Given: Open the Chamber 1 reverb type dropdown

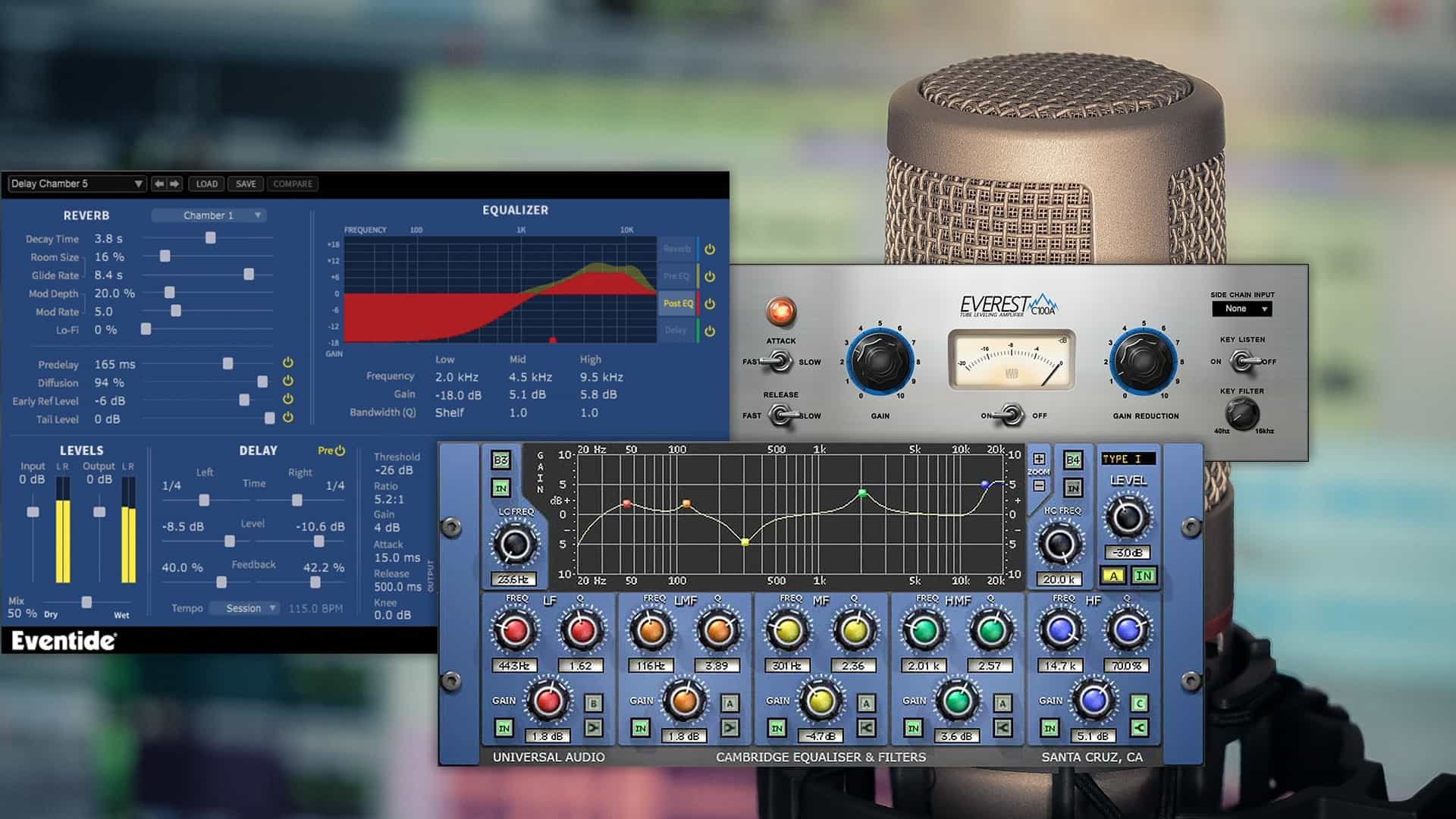Looking at the screenshot, I should (209, 215).
